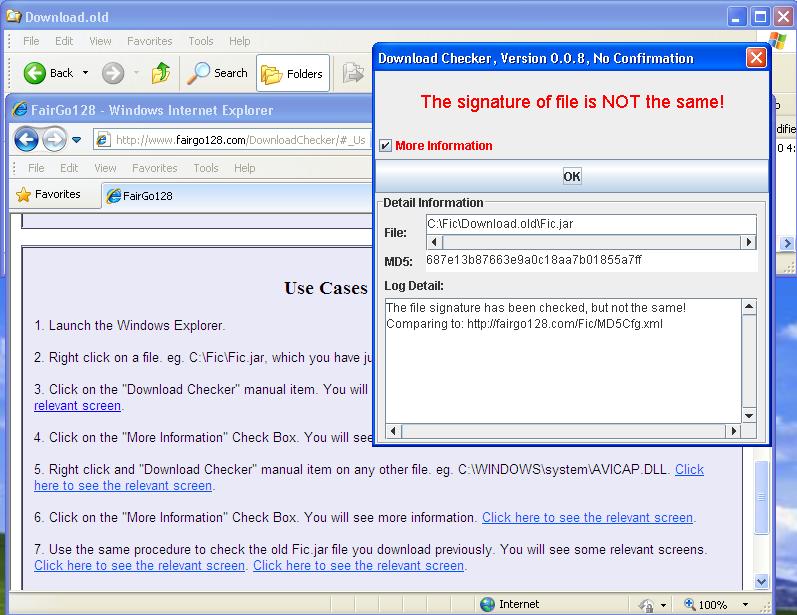
Task: Open the 'relevant screen' link in step 3
Action: point(77,406)
